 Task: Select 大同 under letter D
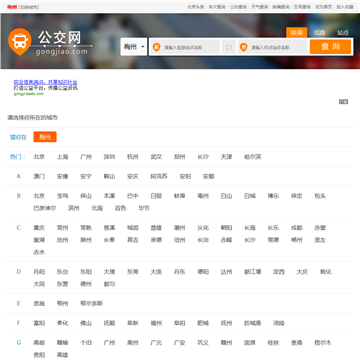(x=39, y=284)
